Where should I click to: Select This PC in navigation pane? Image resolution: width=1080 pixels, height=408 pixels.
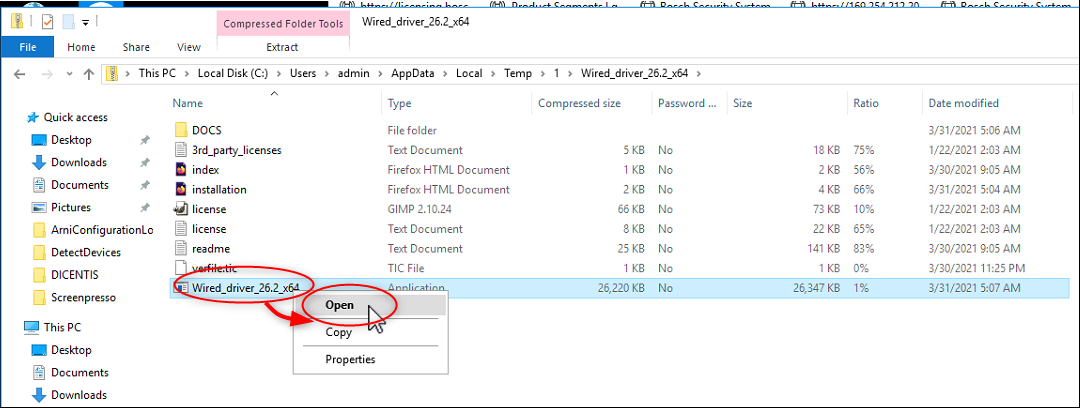(62, 327)
